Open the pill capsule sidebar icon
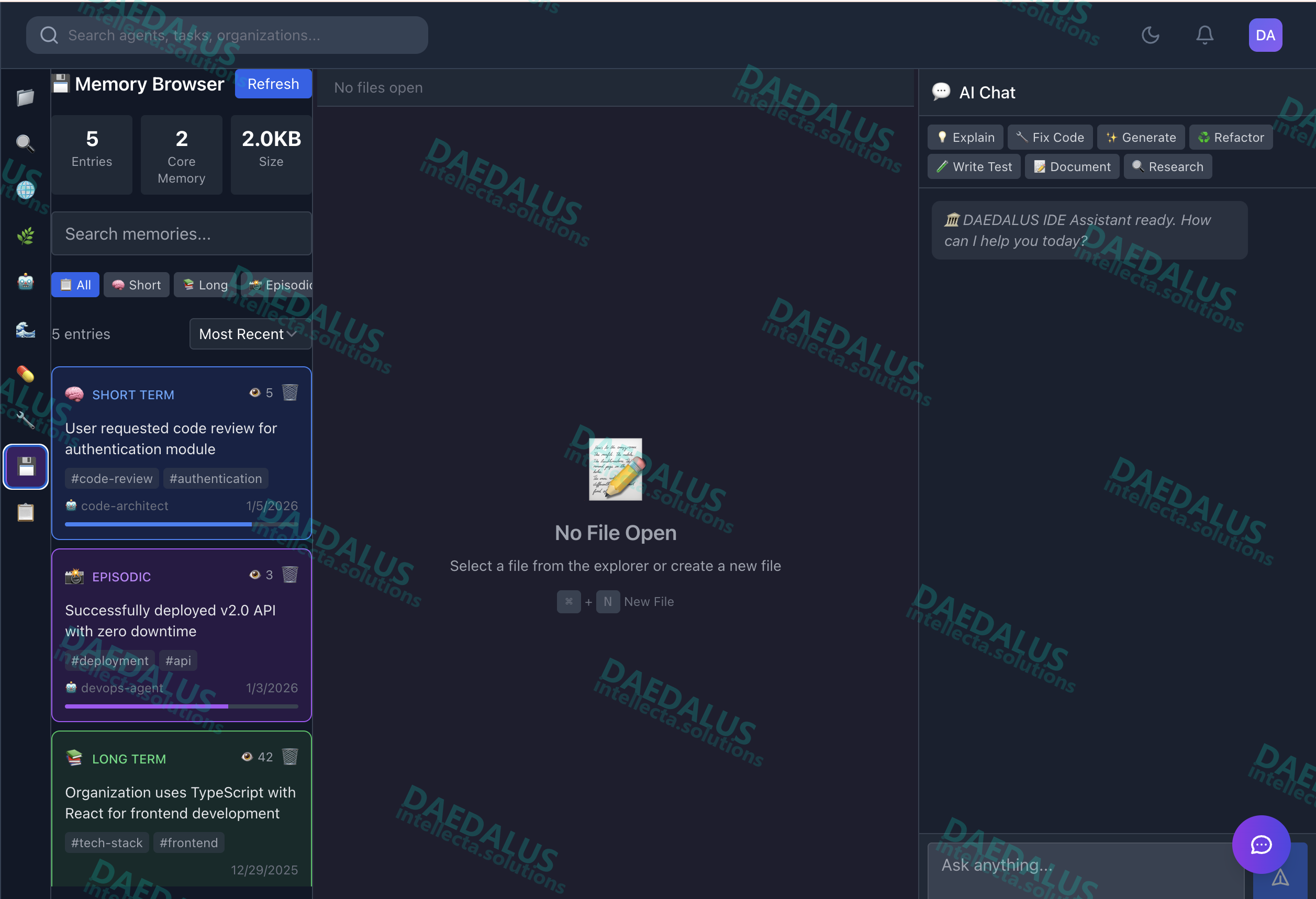1316x899 pixels. (x=26, y=374)
